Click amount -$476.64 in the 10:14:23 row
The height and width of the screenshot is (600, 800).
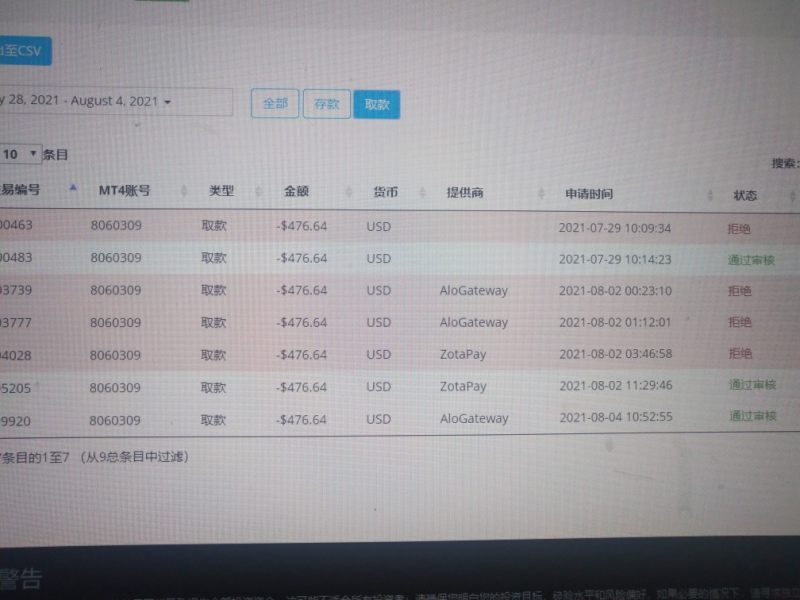302,258
